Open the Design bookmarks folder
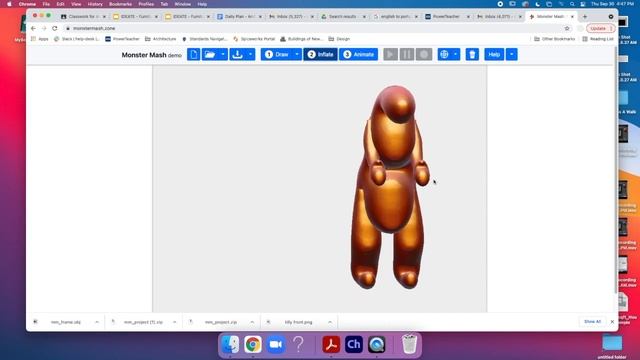640x360 pixels. click(x=339, y=39)
